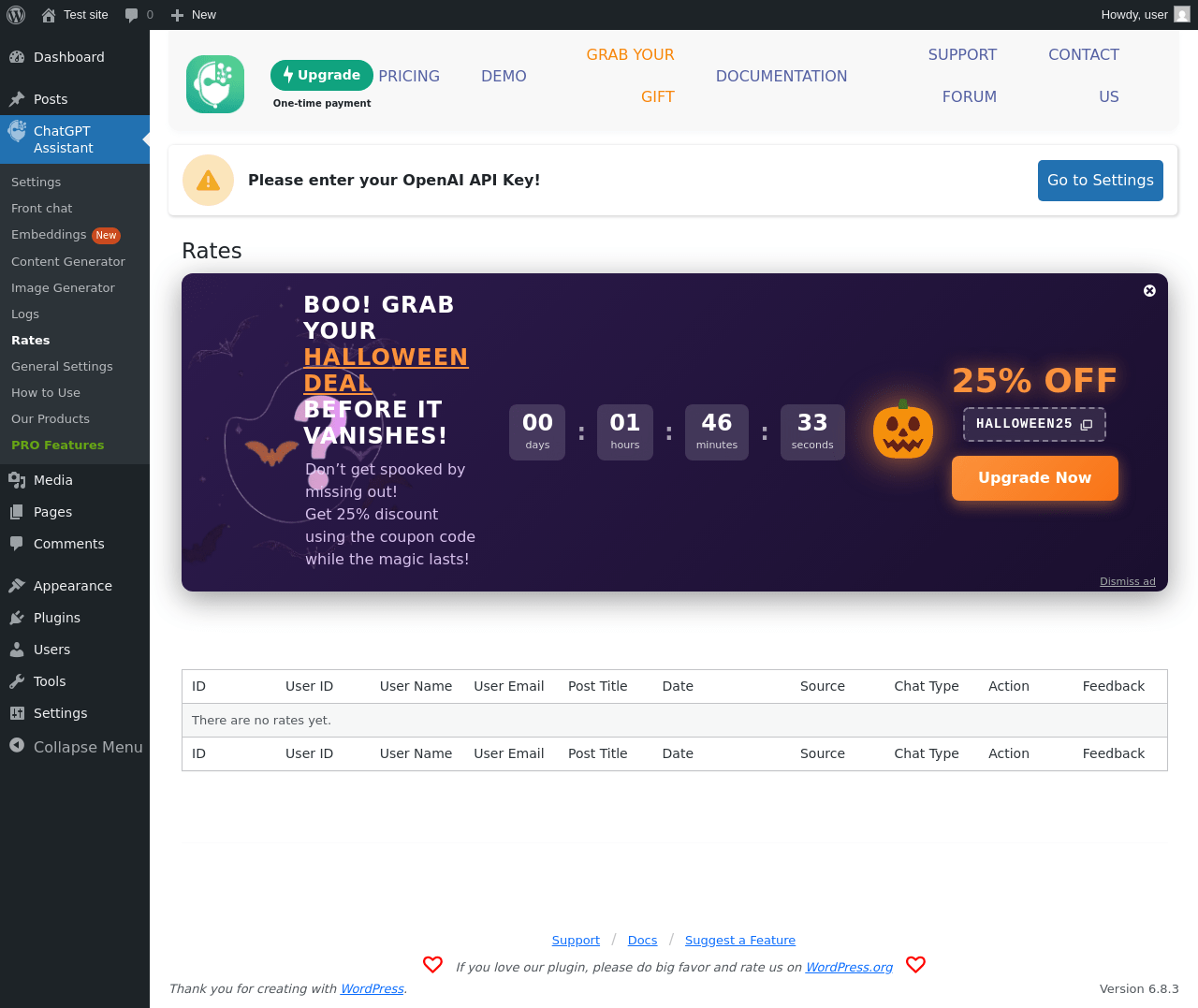The width and height of the screenshot is (1198, 1008).
Task: Click the green ChatGPT Assistant plugin logo
Action: click(215, 84)
